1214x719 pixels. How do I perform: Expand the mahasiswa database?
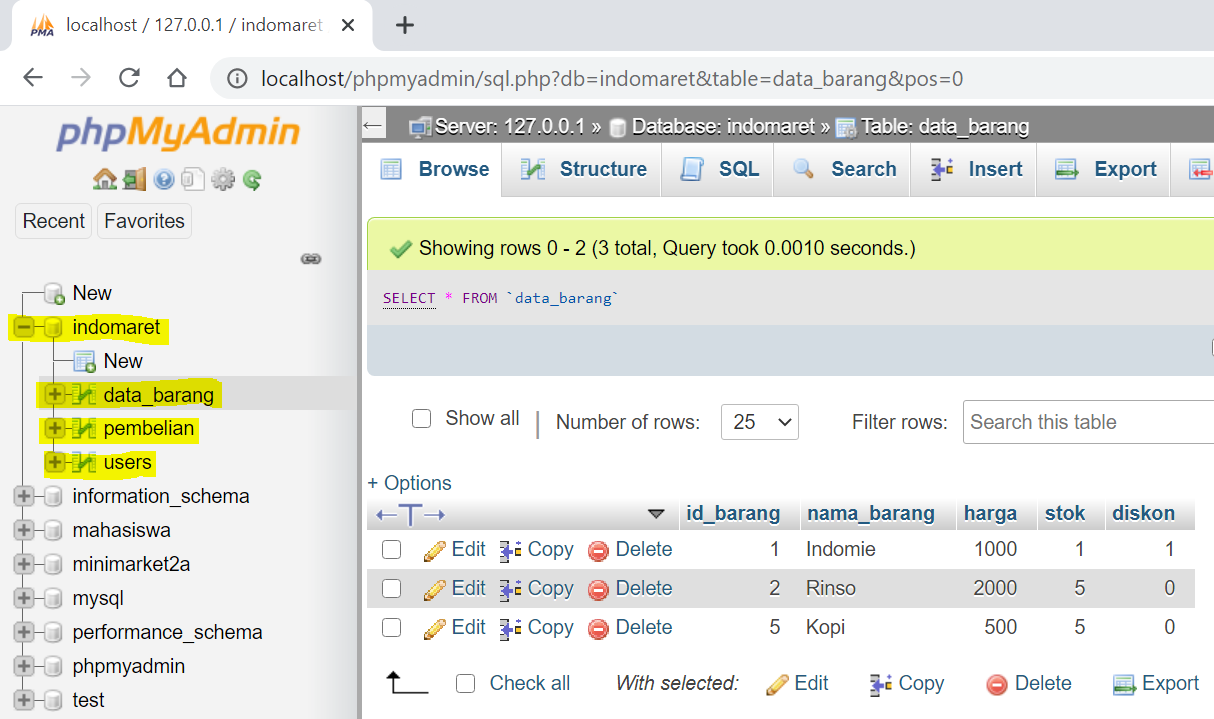click(24, 530)
